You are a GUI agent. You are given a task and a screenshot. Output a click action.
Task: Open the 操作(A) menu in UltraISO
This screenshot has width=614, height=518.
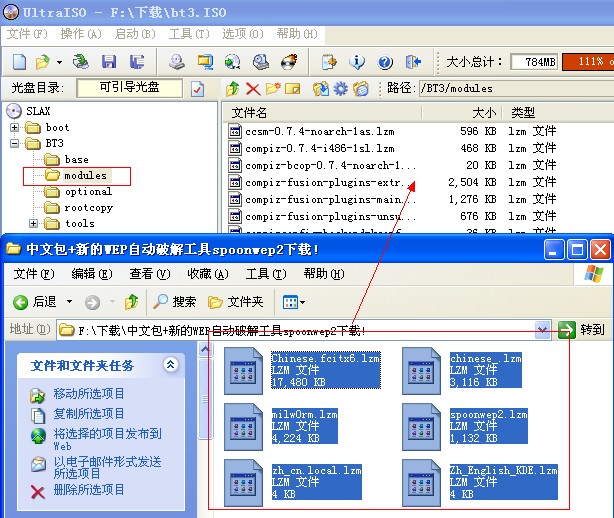tap(81, 34)
